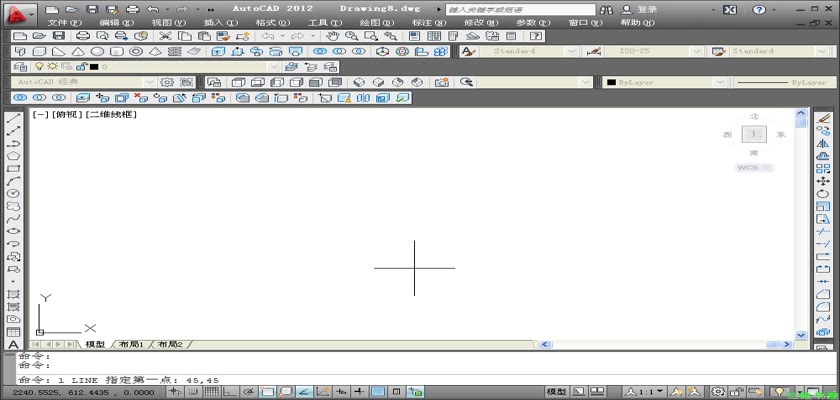Click the black layer color swatch
This screenshot has width=840, height=400.
94,67
